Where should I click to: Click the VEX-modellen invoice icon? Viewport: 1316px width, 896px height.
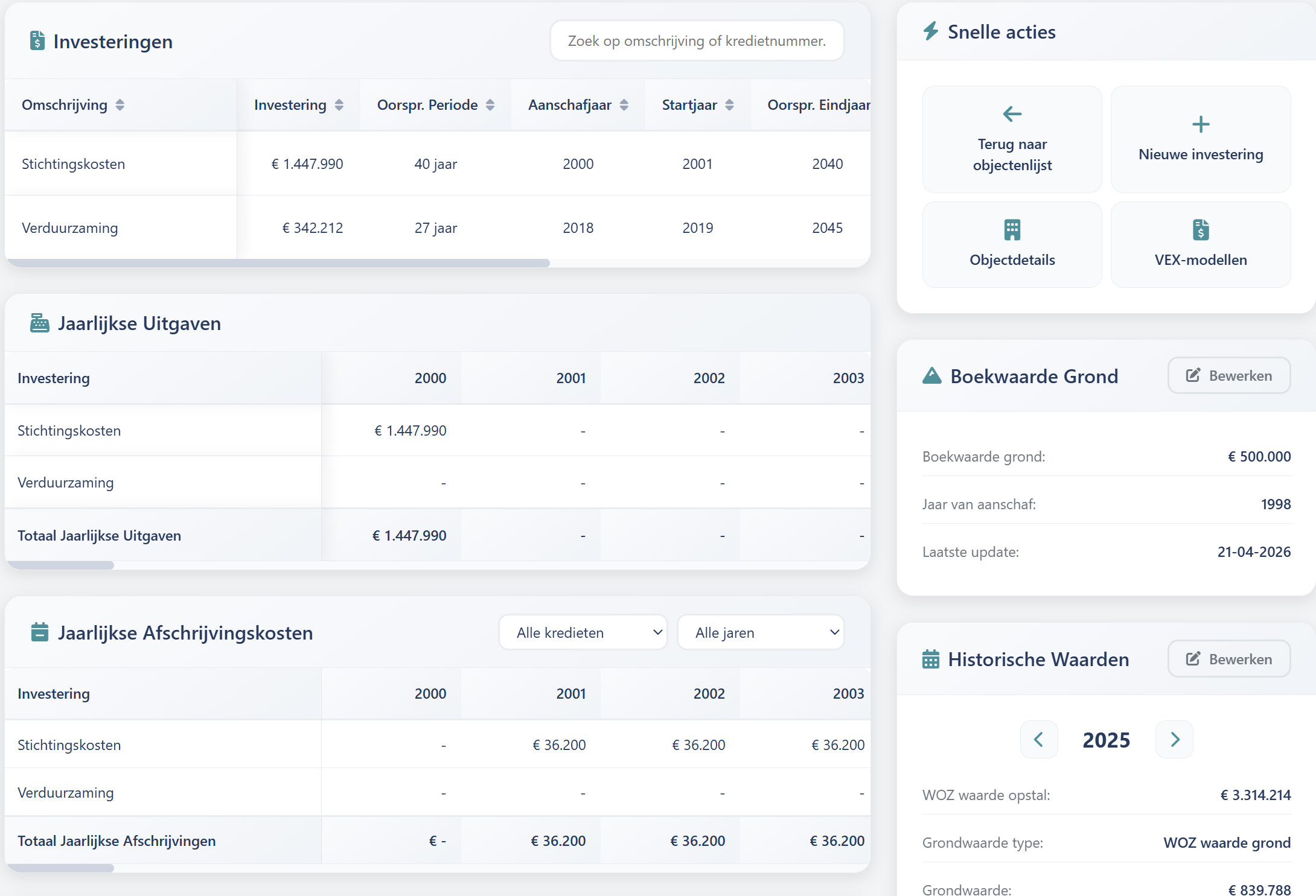1200,229
